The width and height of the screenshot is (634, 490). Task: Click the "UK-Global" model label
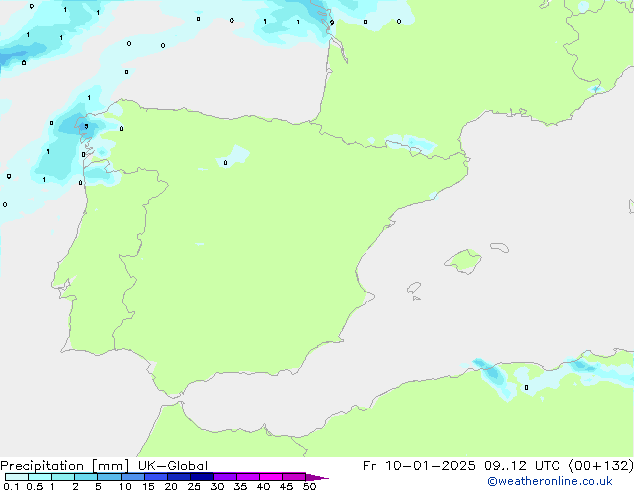pyautogui.click(x=173, y=466)
